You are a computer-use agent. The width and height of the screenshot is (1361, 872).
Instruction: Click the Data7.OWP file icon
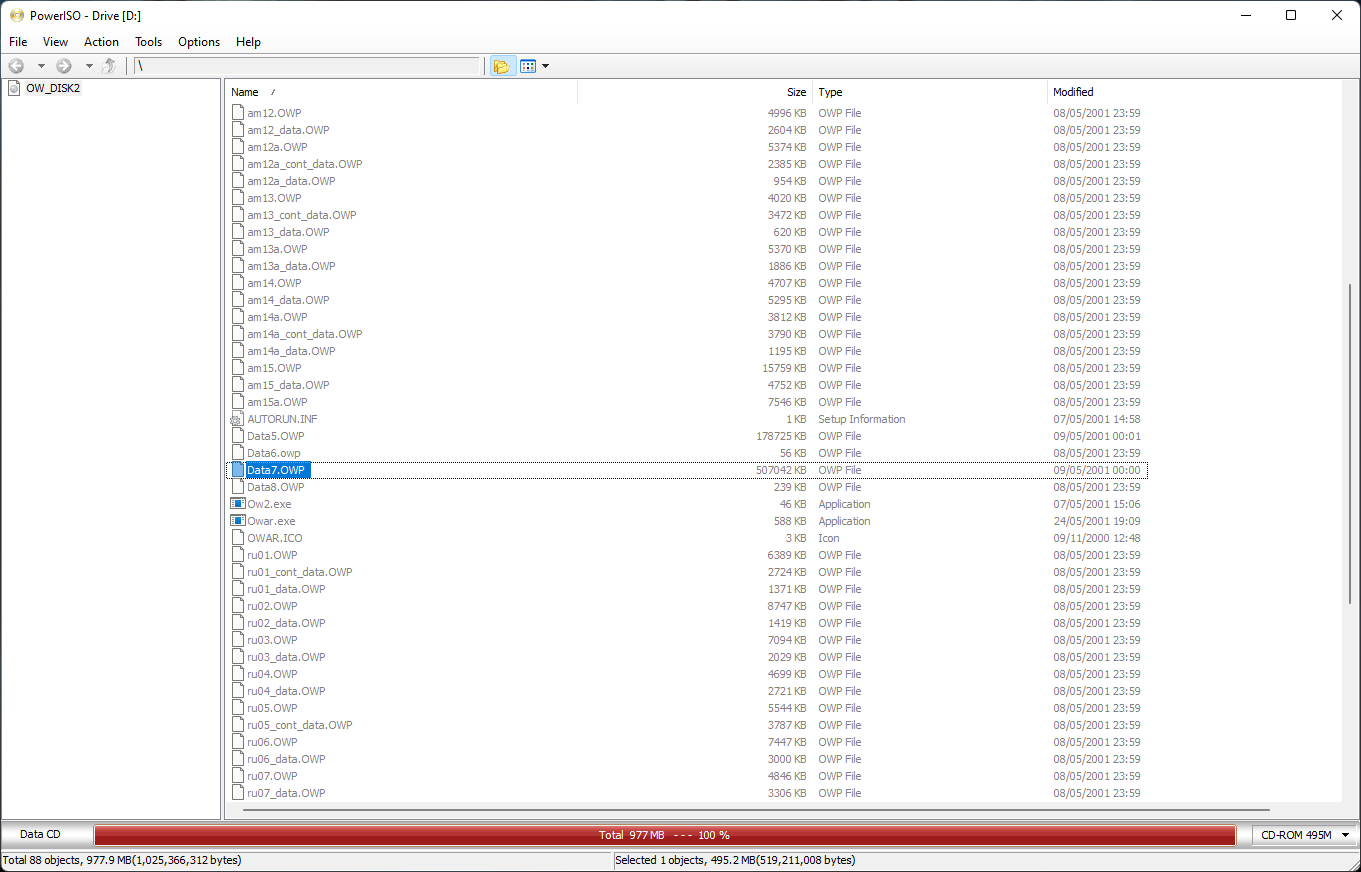coord(237,470)
